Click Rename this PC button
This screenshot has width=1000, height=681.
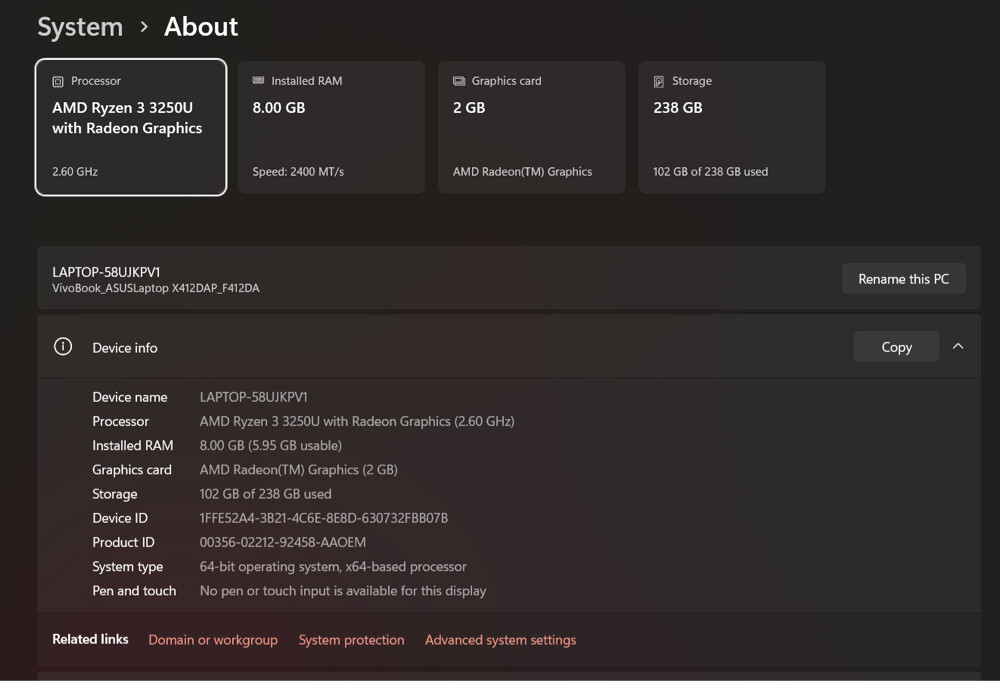tap(904, 279)
